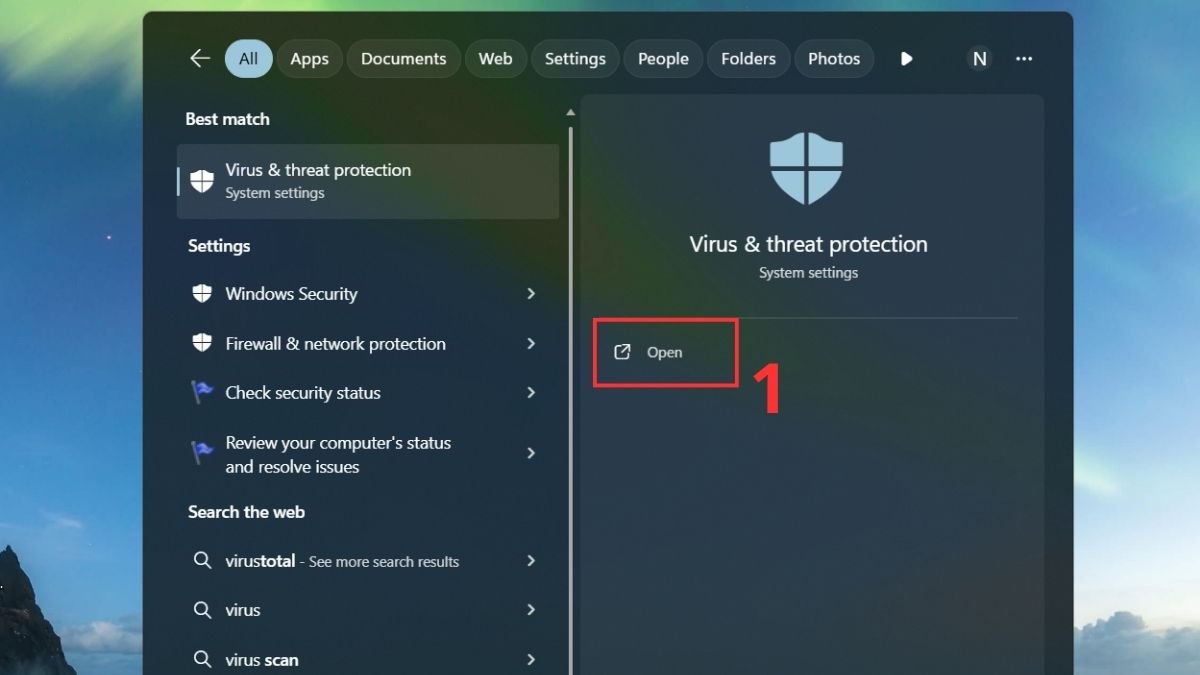Screen dimensions: 1200x675
Task: Click the virustotal search magnifier icon
Action: (x=202, y=561)
